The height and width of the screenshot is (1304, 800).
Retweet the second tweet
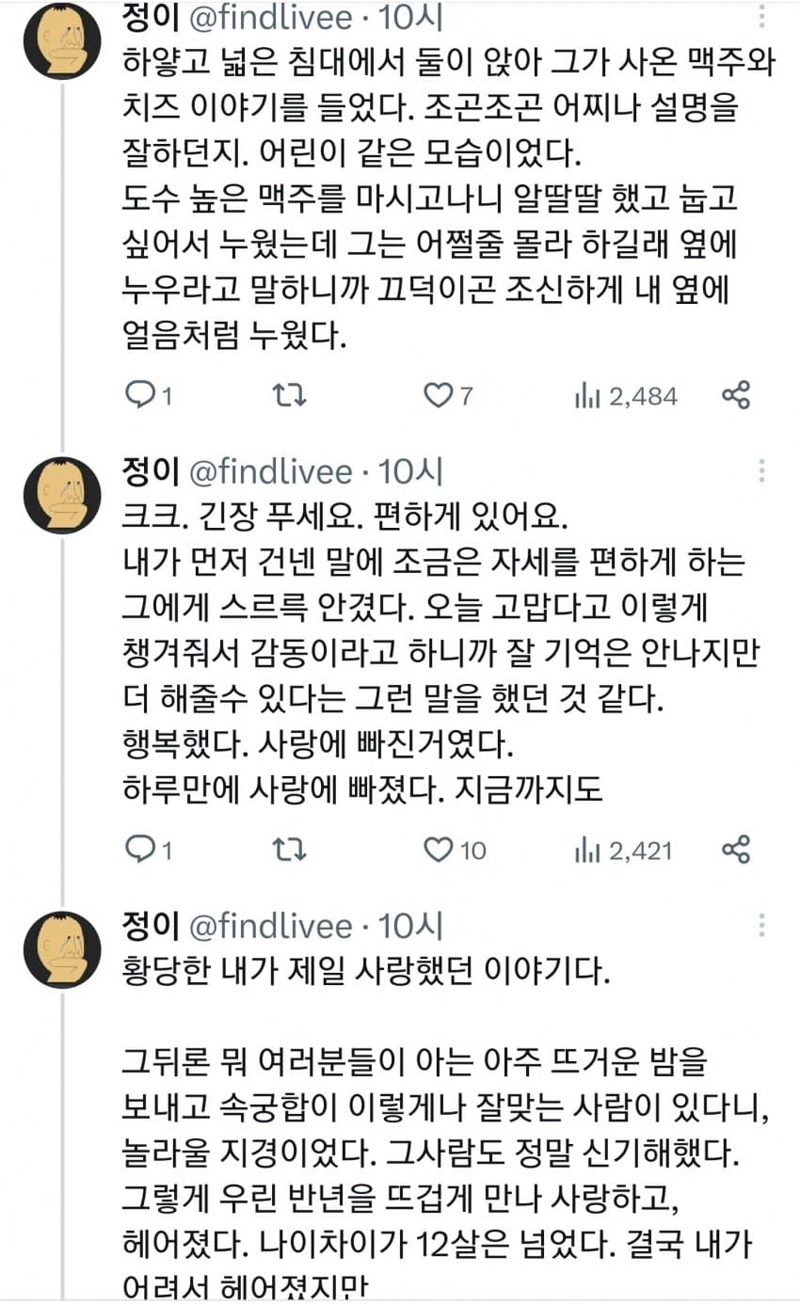[x=289, y=850]
